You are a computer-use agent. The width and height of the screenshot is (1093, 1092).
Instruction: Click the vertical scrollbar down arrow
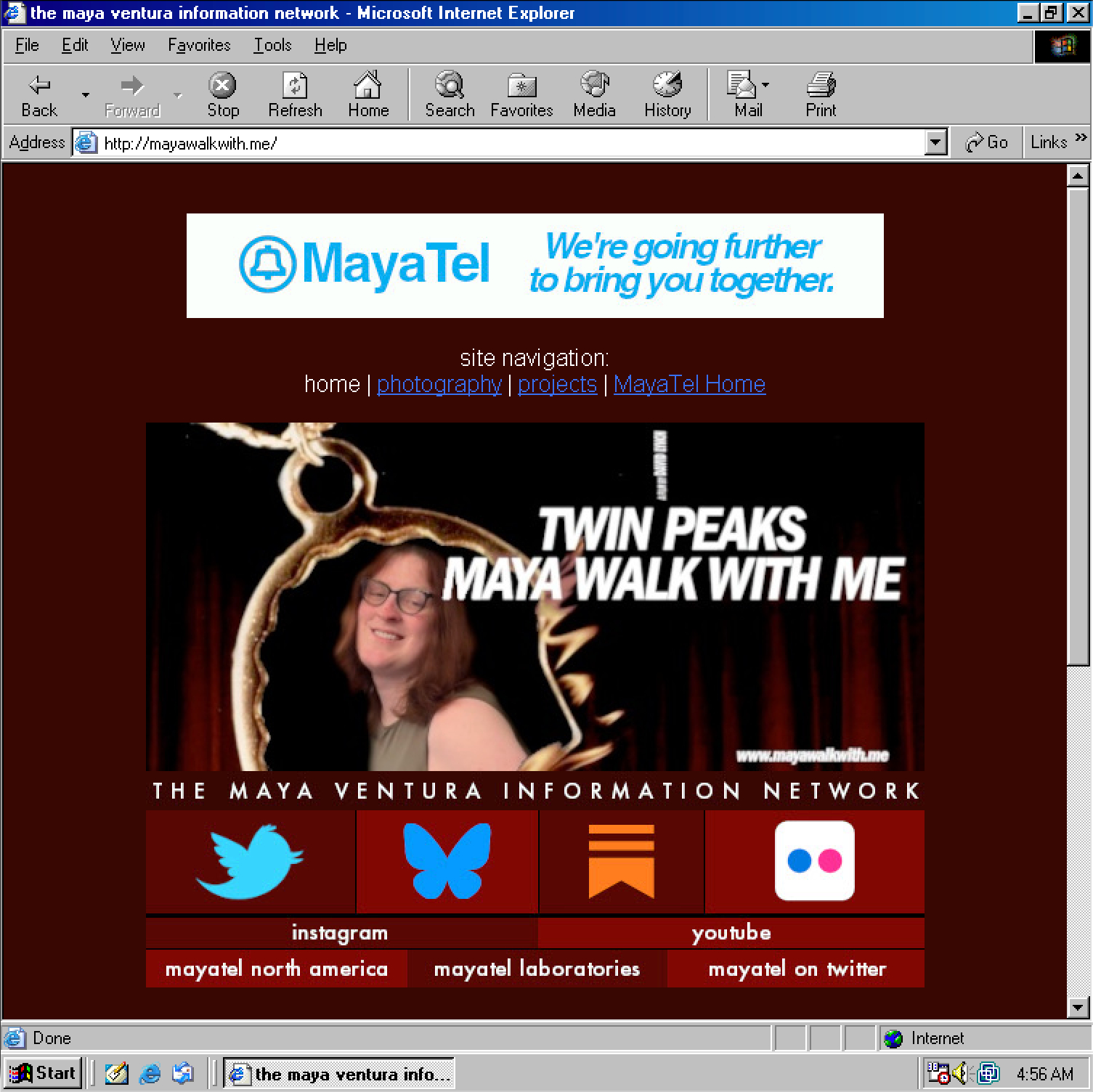[x=1077, y=1007]
